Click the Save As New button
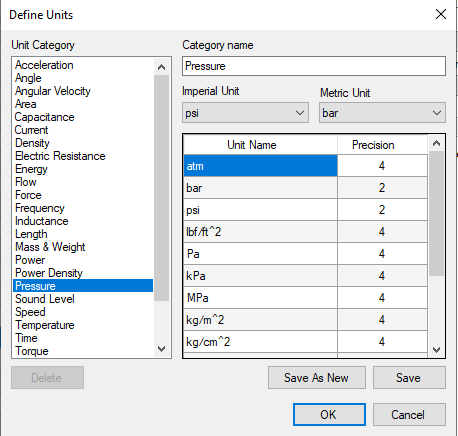The image size is (458, 436). [317, 378]
